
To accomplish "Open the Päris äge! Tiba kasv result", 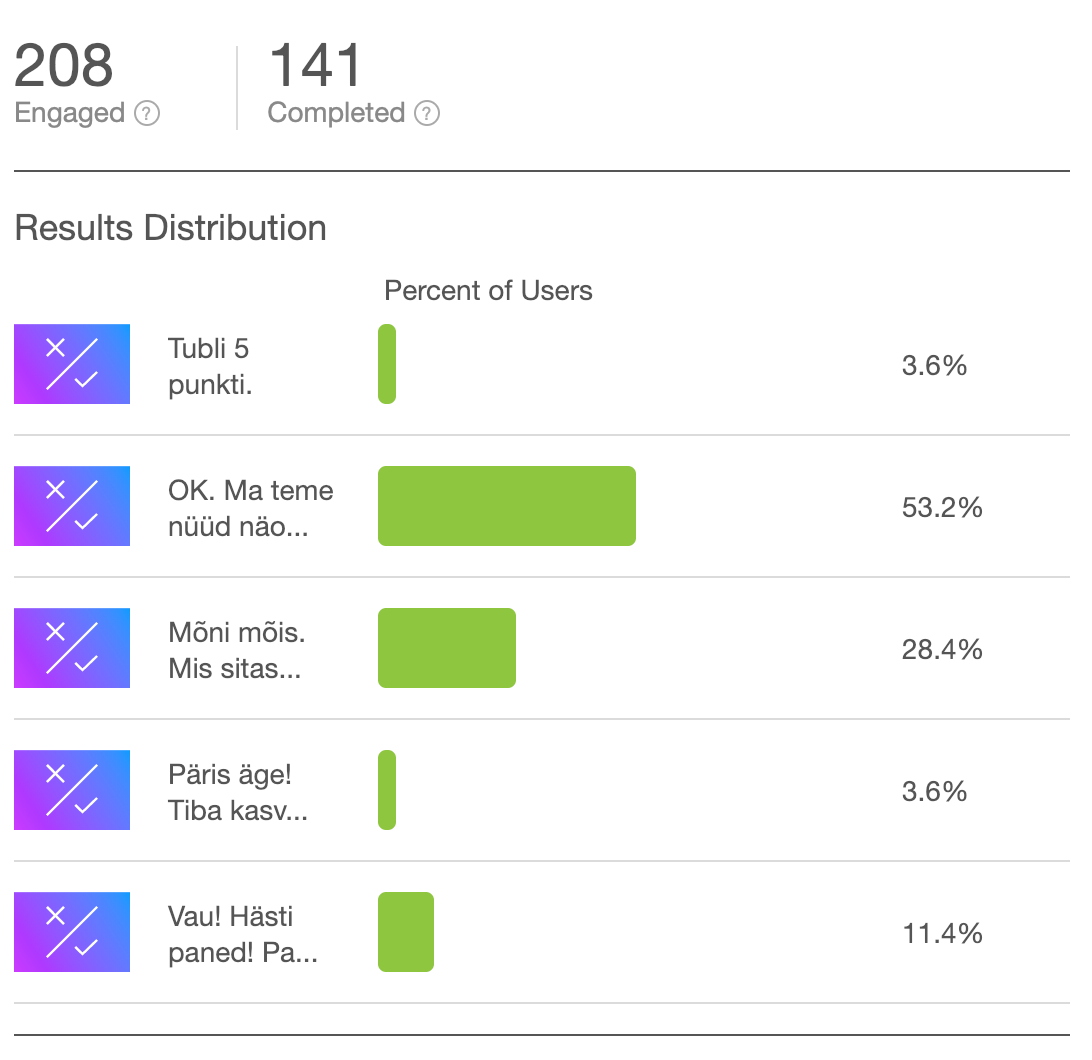I will point(237,792).
